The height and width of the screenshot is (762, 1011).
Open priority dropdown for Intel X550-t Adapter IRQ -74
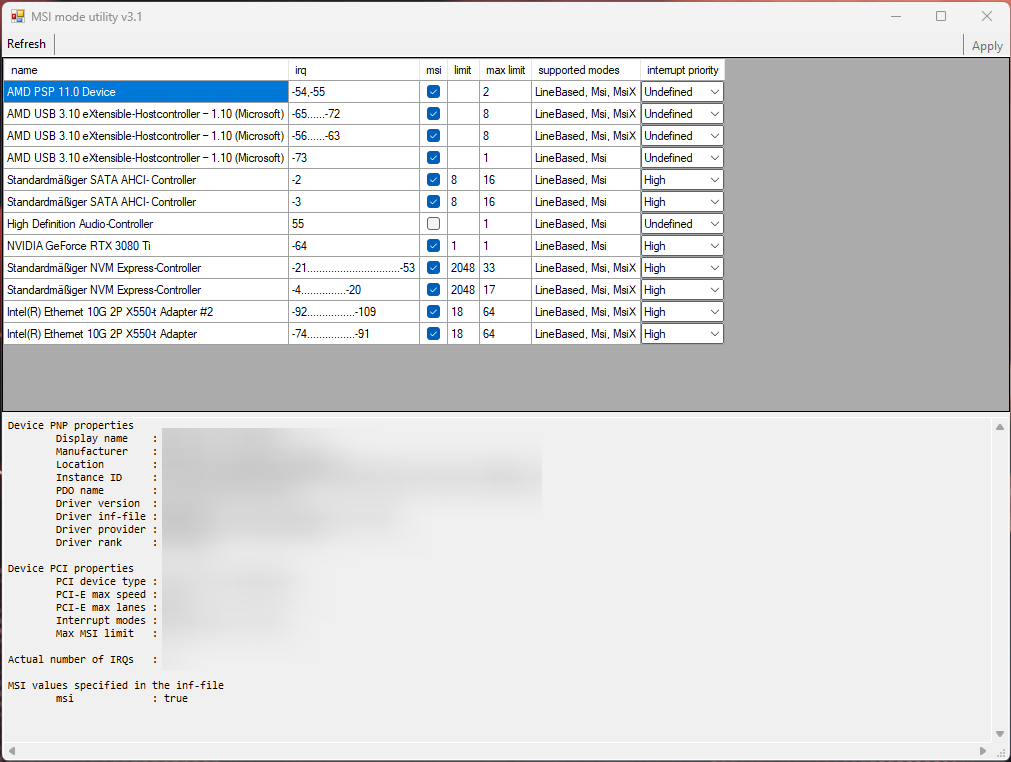pos(682,333)
